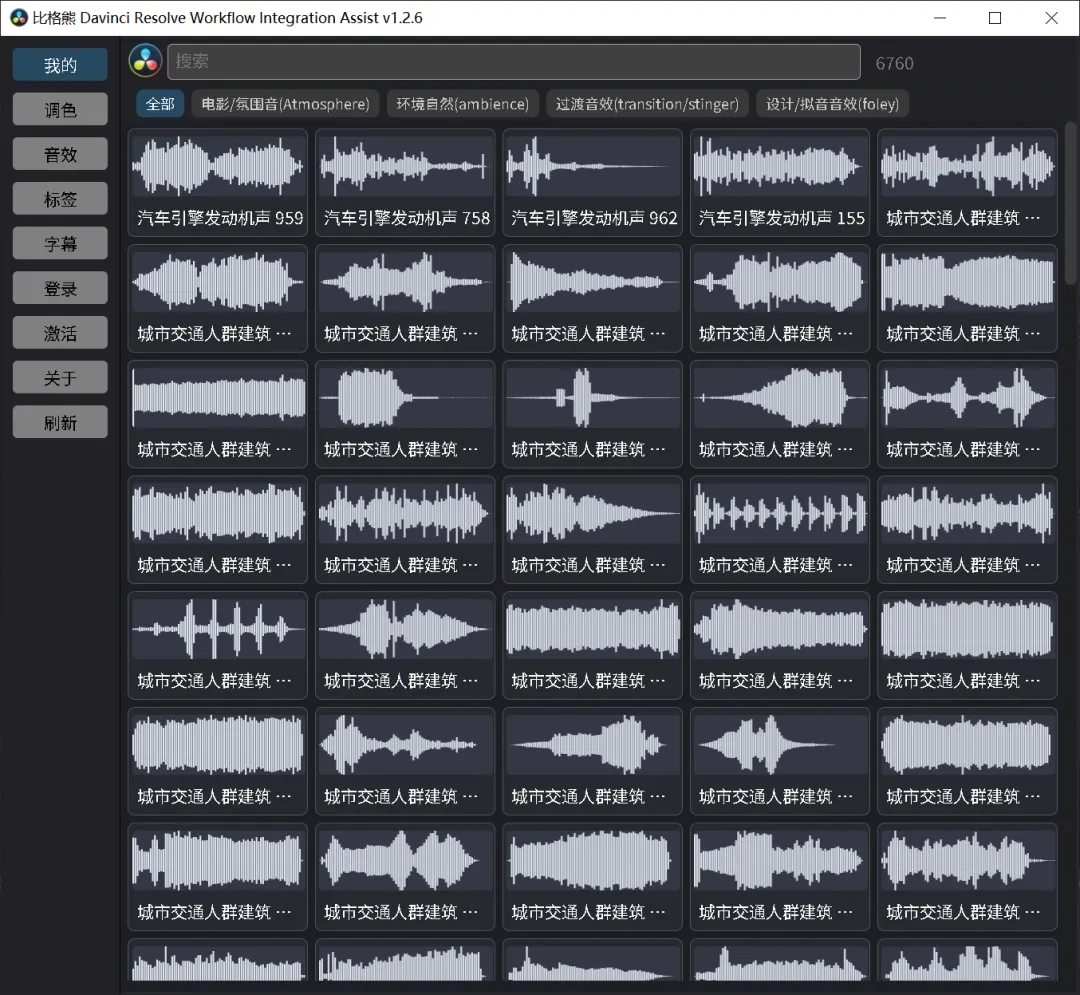Open the 激活 activation page
Image resolution: width=1080 pixels, height=995 pixels.
[x=60, y=333]
